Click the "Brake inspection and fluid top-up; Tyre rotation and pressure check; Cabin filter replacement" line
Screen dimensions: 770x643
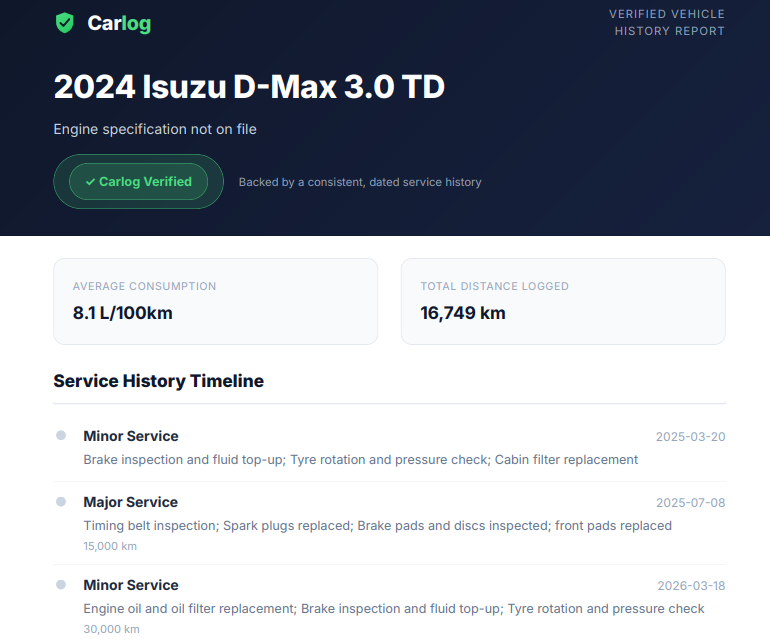360,460
